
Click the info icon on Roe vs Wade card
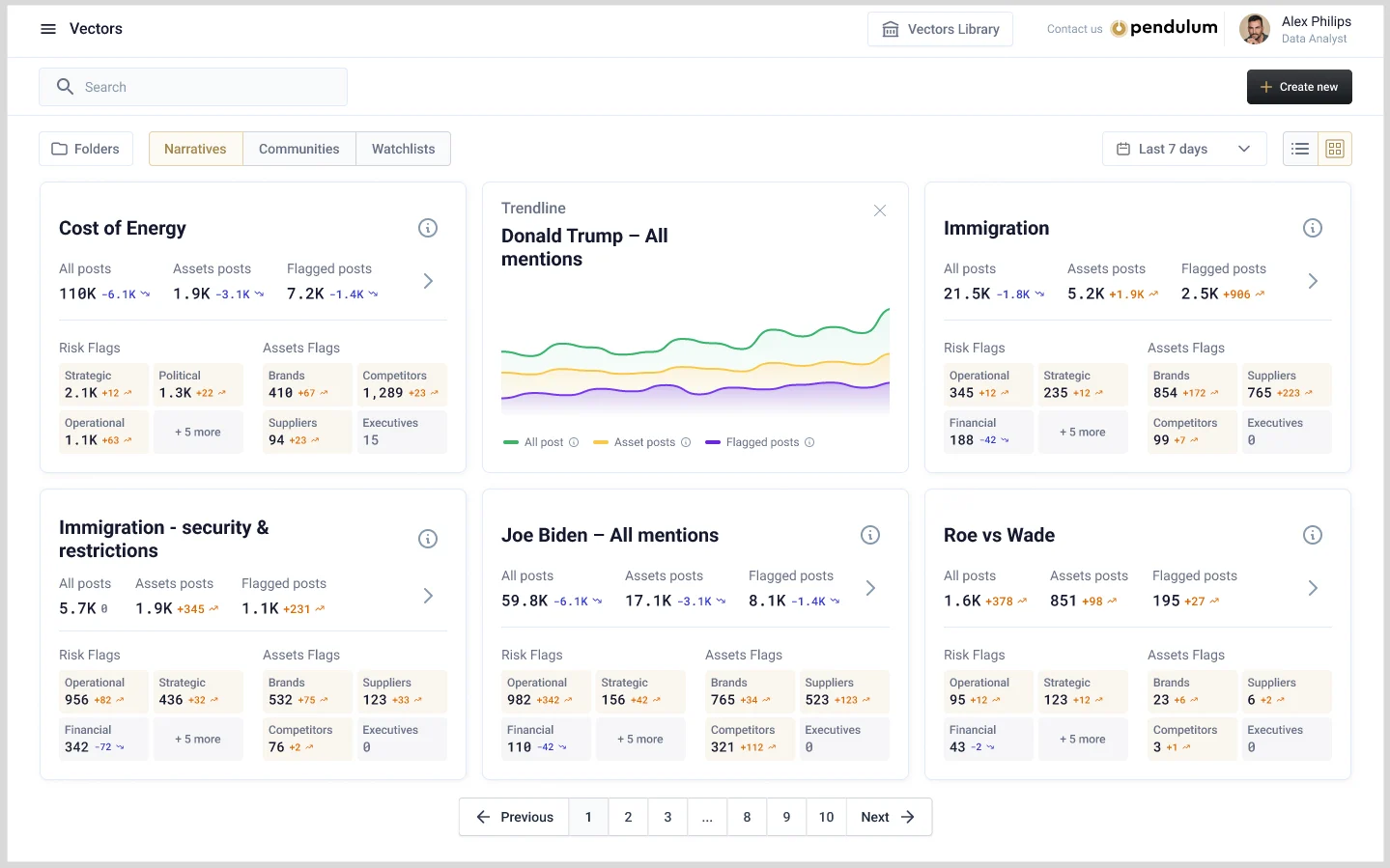pyautogui.click(x=1312, y=534)
